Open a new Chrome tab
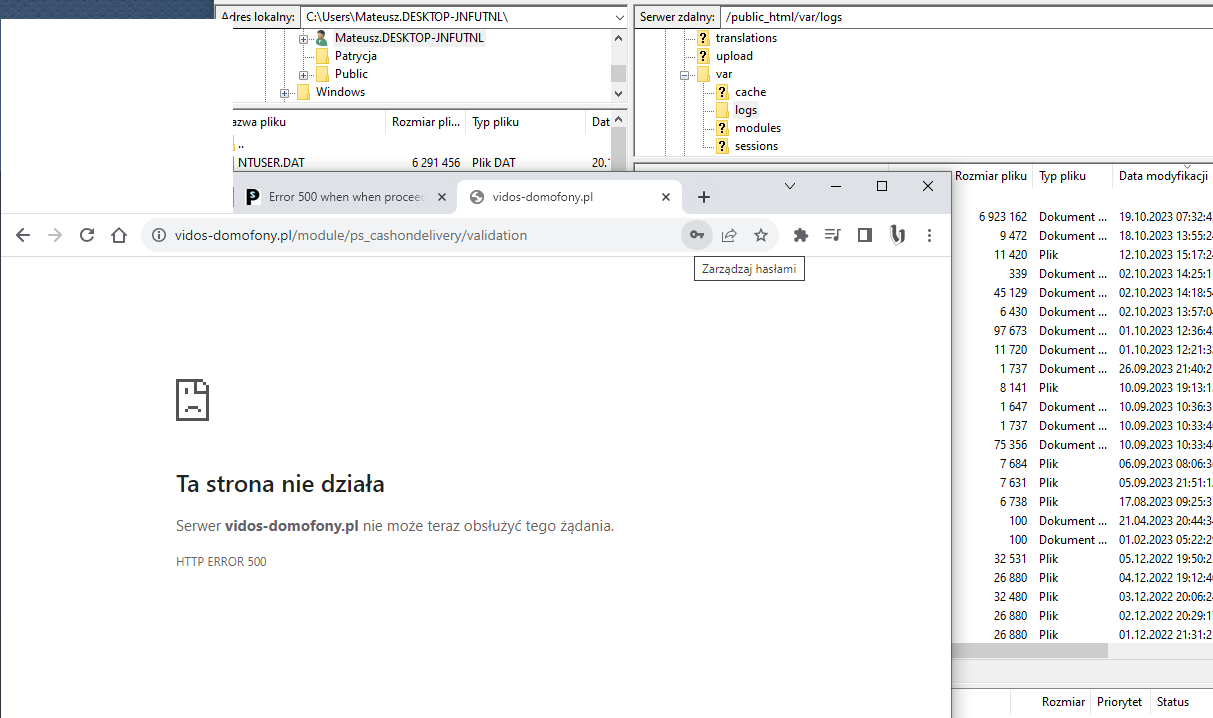 tap(704, 197)
